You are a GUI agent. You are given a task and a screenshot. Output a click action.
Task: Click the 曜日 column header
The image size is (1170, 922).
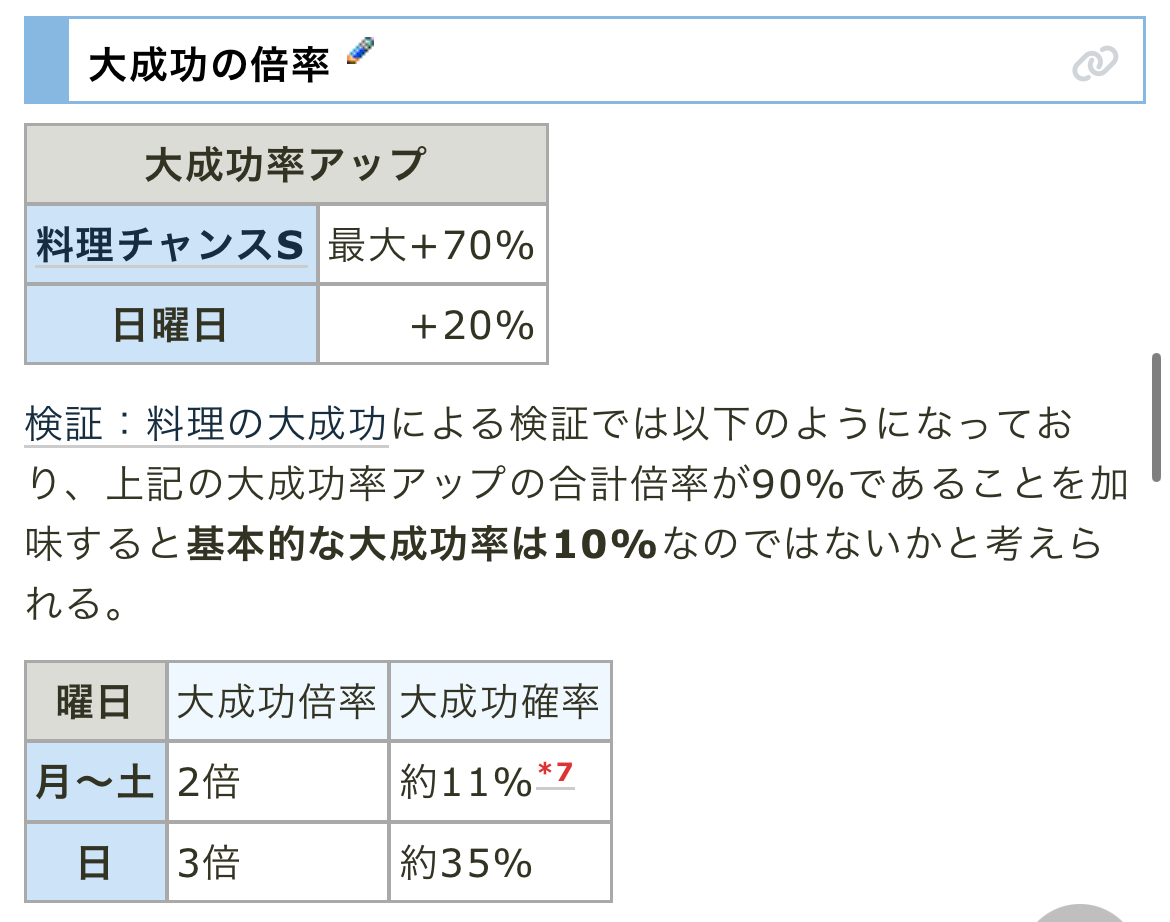96,701
